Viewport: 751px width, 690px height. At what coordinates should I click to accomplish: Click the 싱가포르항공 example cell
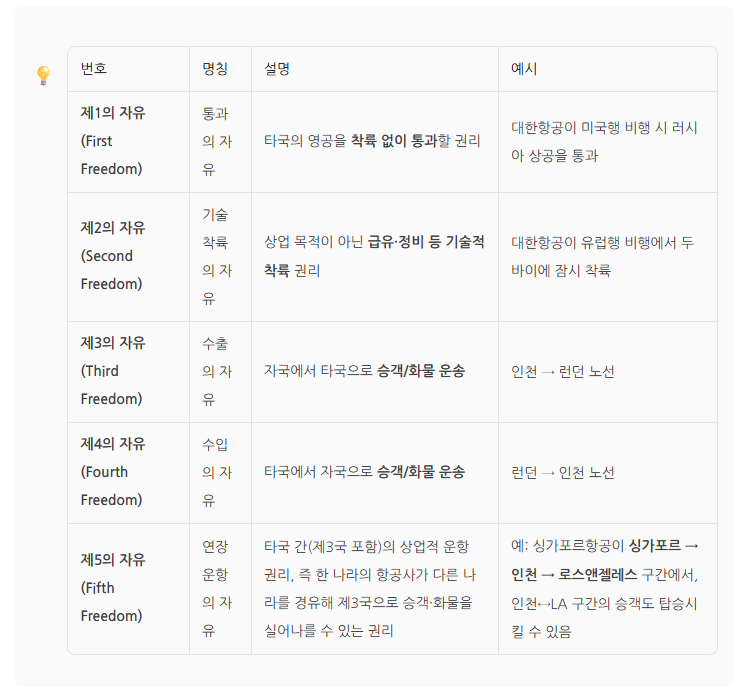604,588
